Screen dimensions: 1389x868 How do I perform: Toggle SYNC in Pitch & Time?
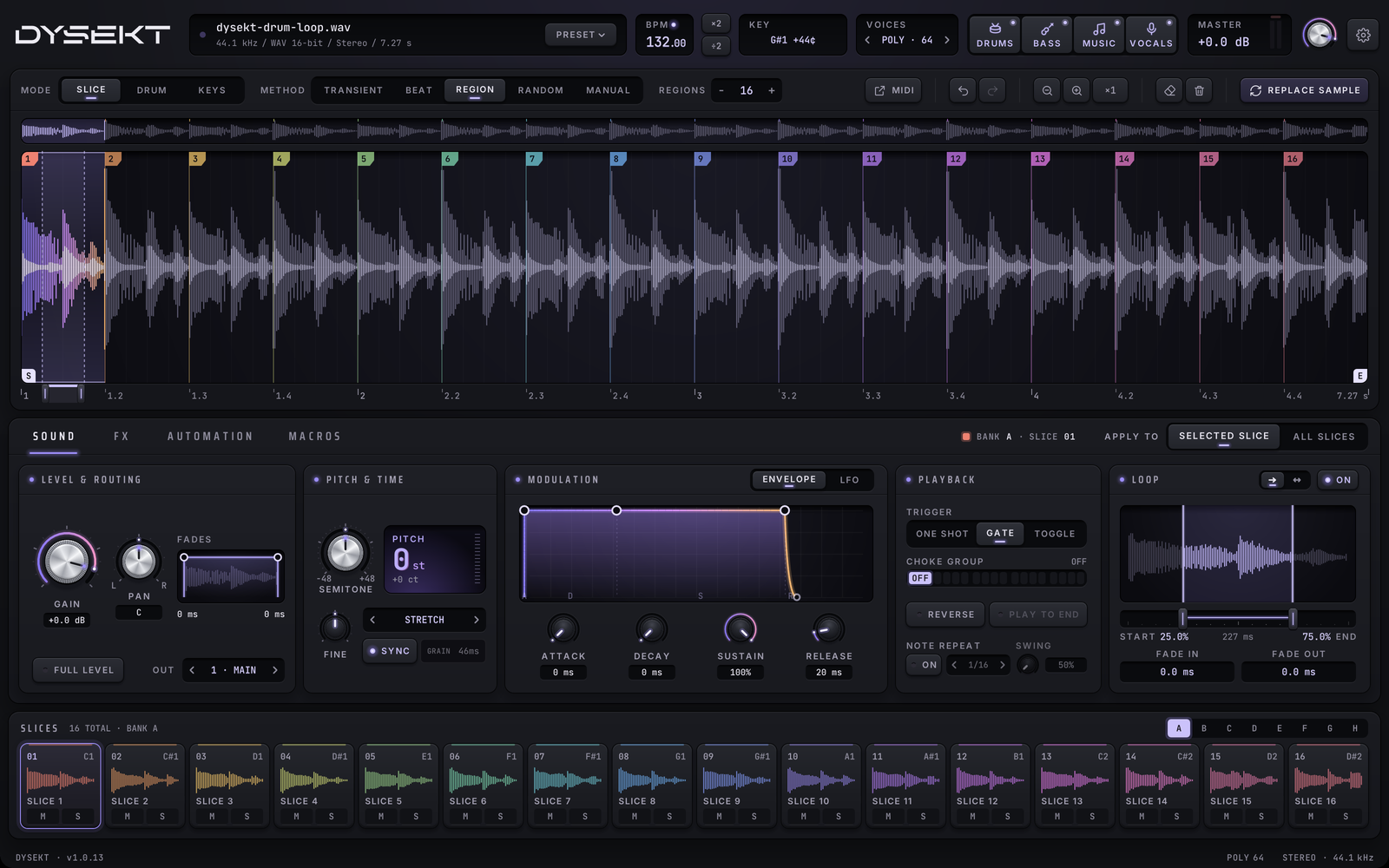pos(390,651)
